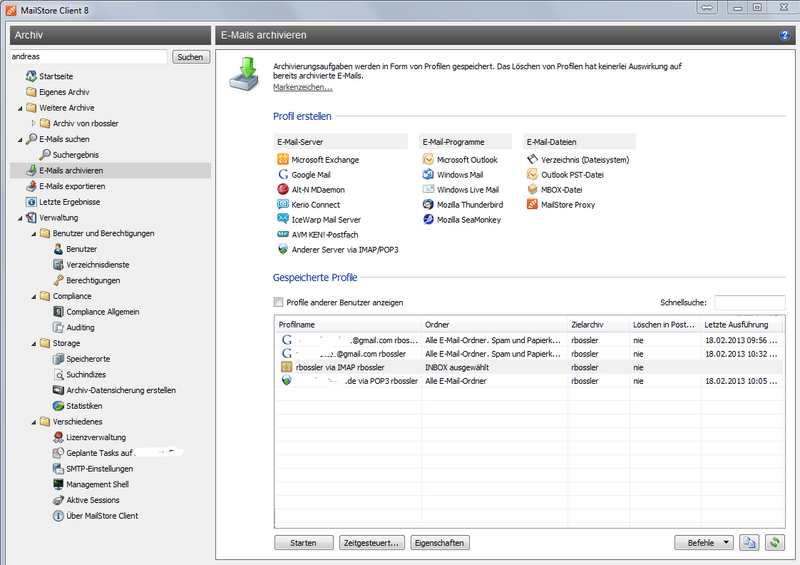Click the AVM KEN!-Postfach icon
The width and height of the screenshot is (800, 565).
(x=283, y=234)
